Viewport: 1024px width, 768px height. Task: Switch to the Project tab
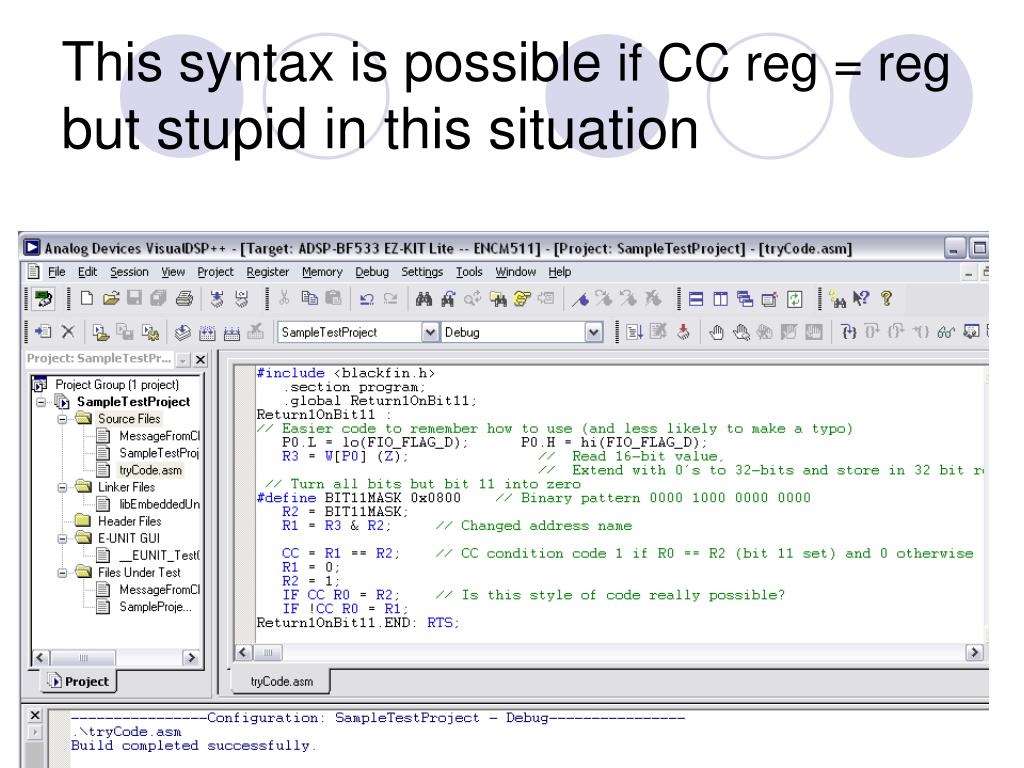(79, 682)
